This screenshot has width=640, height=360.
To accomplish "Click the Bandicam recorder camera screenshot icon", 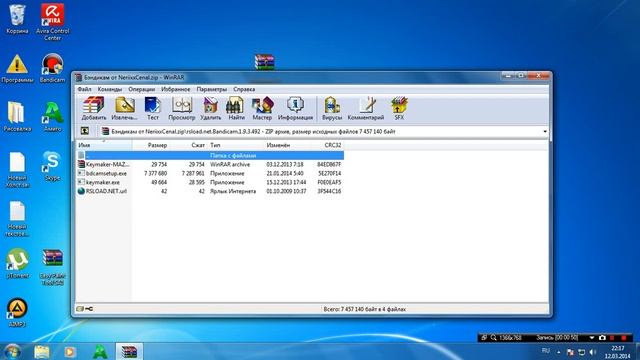I will (602, 338).
